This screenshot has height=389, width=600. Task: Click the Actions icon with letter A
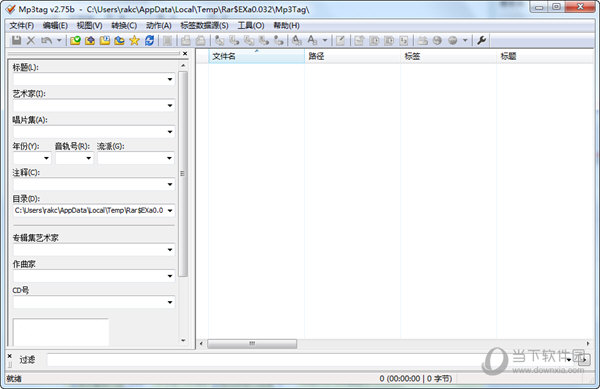click(x=297, y=40)
